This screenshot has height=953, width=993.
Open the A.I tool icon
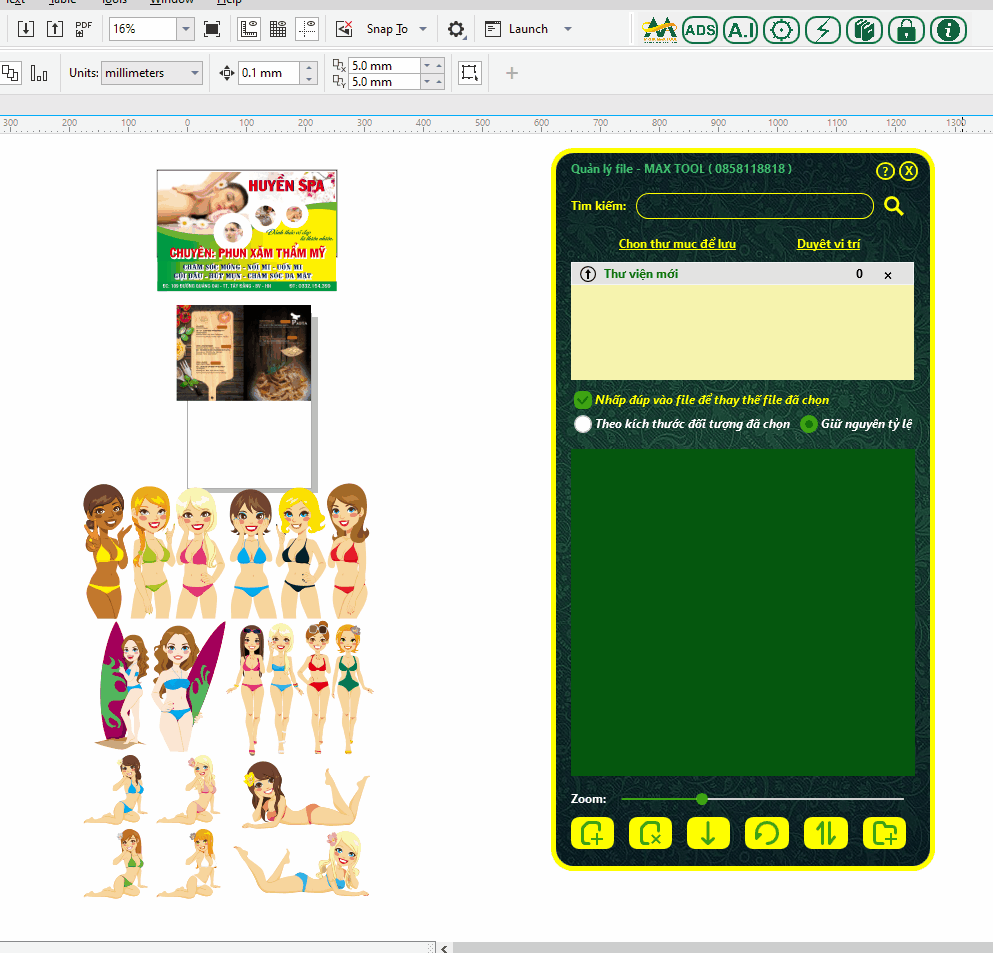740,30
